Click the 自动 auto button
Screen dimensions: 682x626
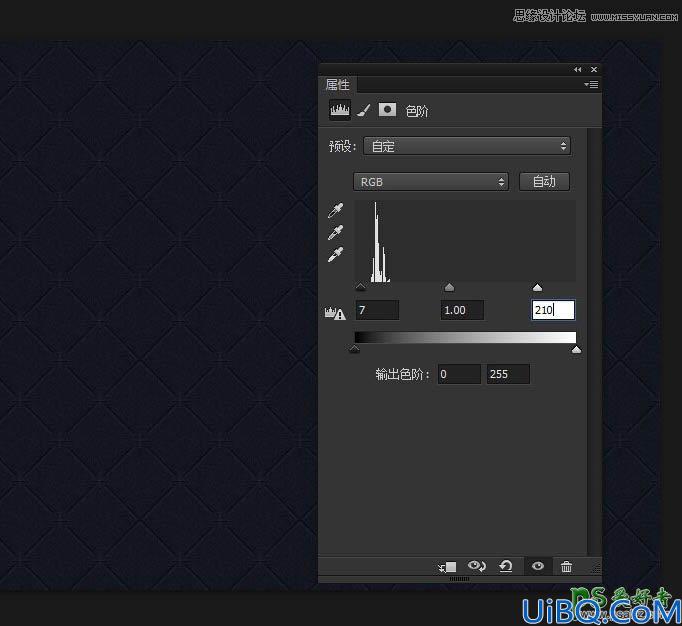pos(544,181)
